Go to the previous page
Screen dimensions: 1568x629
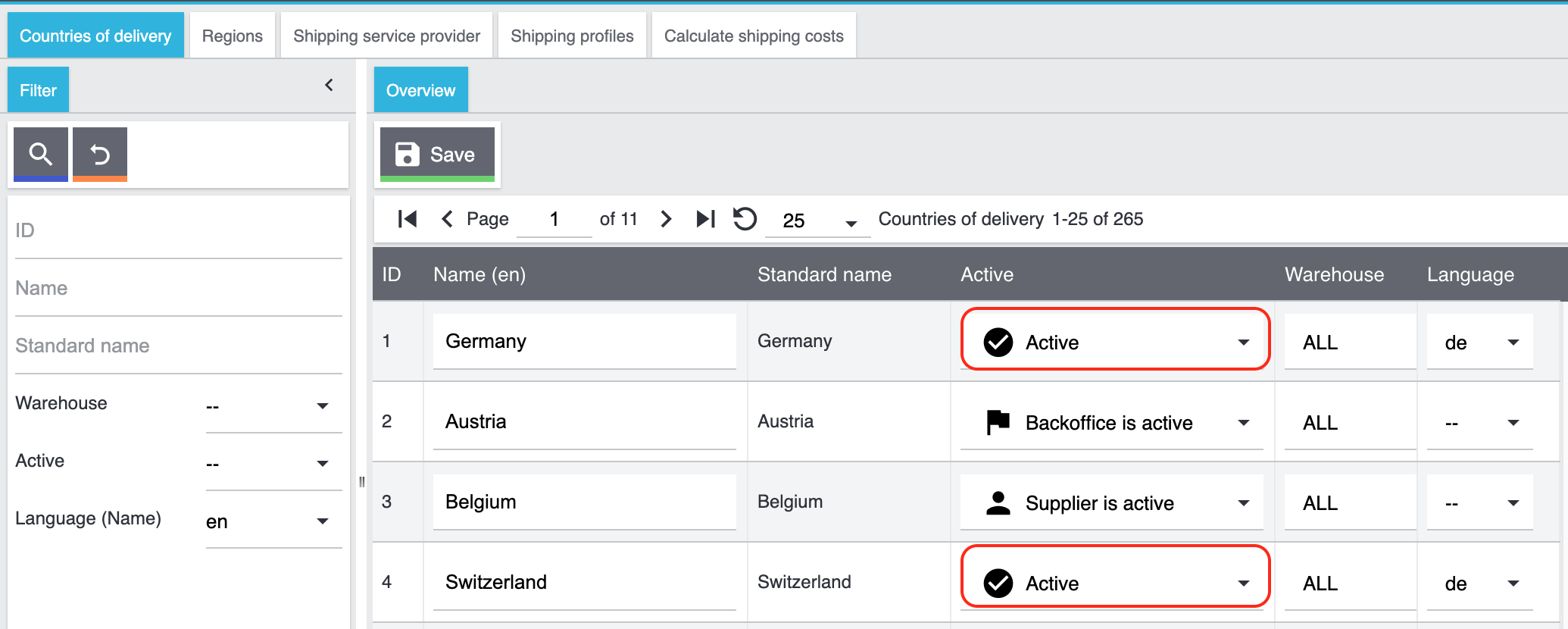tap(447, 219)
